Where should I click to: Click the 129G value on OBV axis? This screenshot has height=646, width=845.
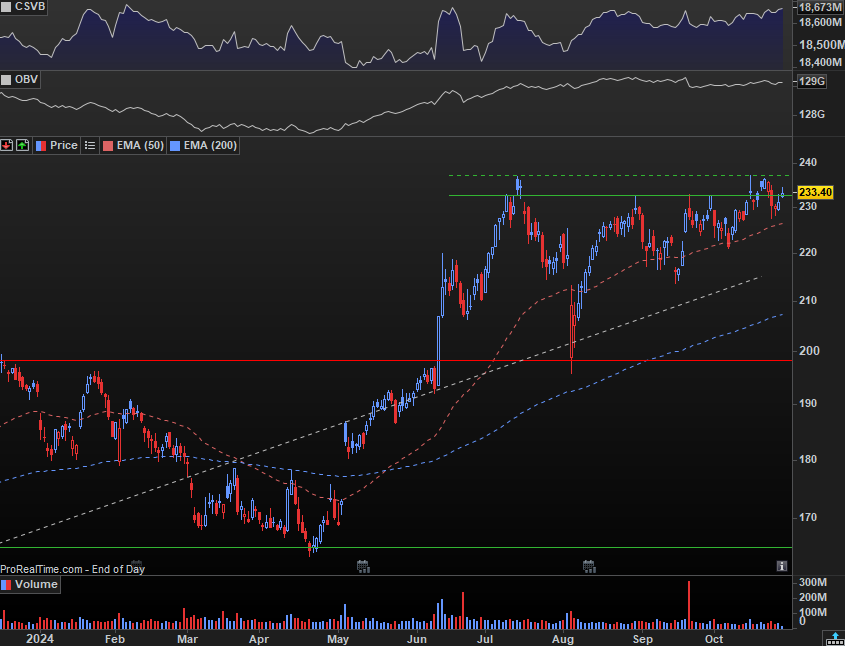[812, 82]
